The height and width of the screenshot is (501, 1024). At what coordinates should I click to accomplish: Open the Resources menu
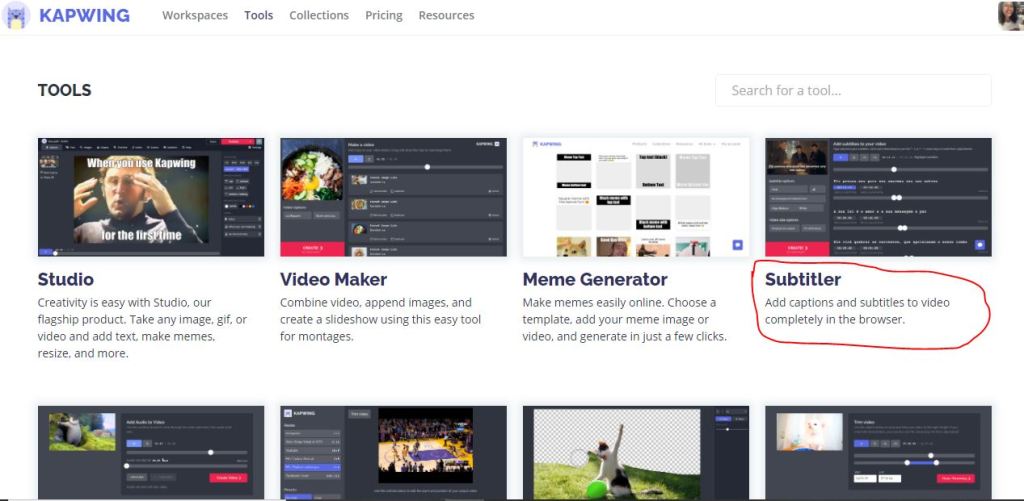(446, 16)
